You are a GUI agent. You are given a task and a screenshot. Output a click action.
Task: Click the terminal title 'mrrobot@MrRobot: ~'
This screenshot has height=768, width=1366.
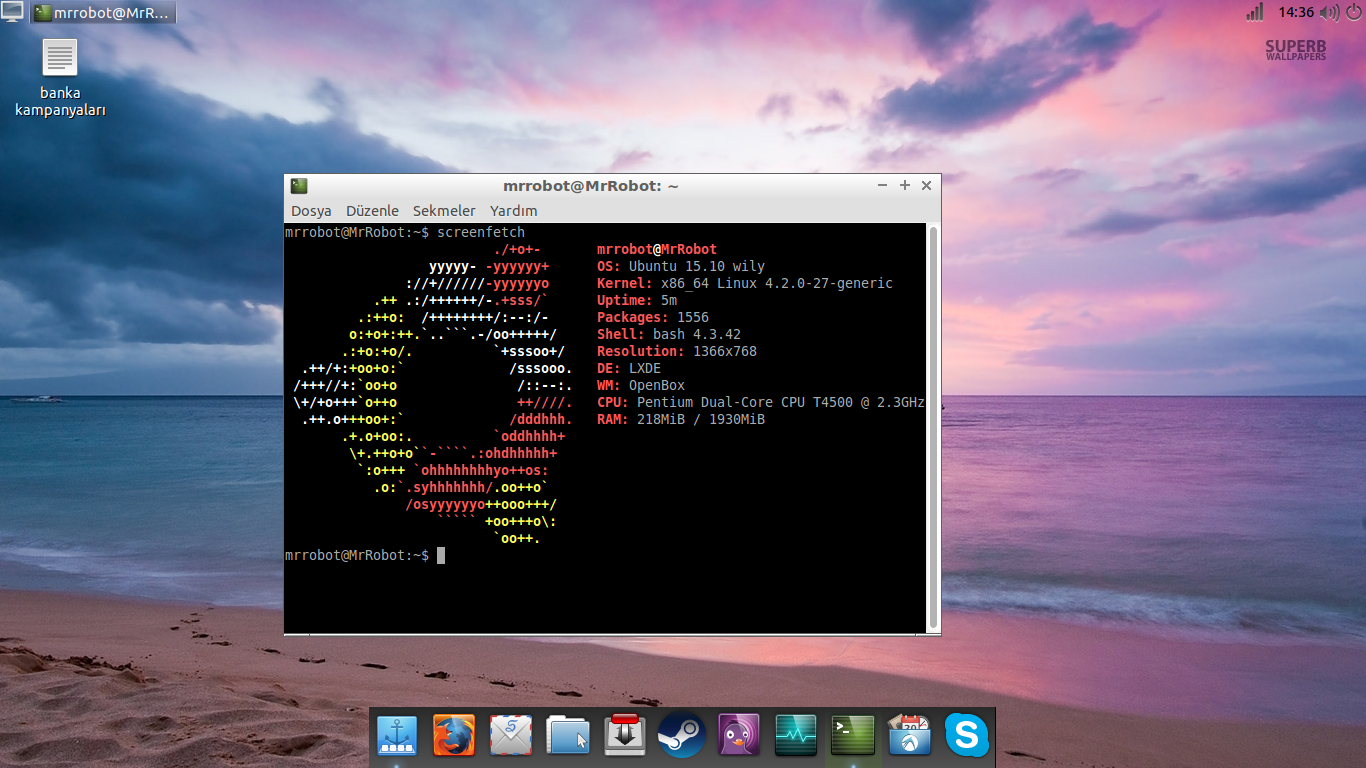point(591,186)
